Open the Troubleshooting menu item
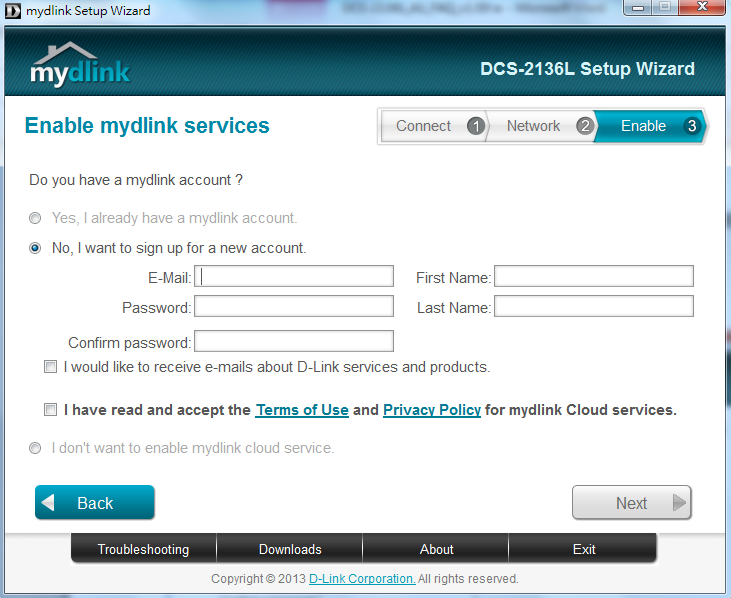 click(143, 549)
